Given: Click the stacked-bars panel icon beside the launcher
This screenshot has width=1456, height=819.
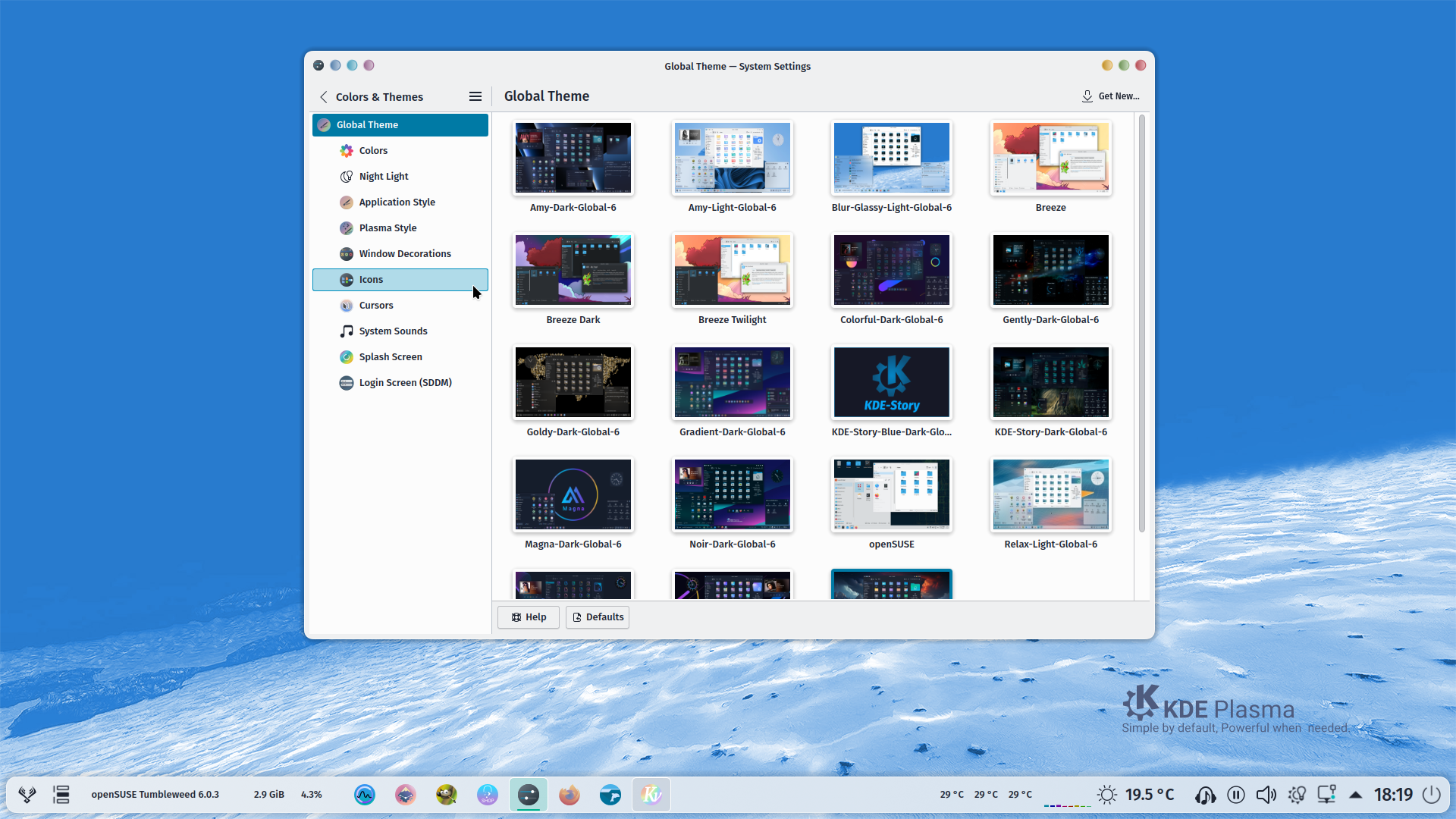Looking at the screenshot, I should coord(61,795).
